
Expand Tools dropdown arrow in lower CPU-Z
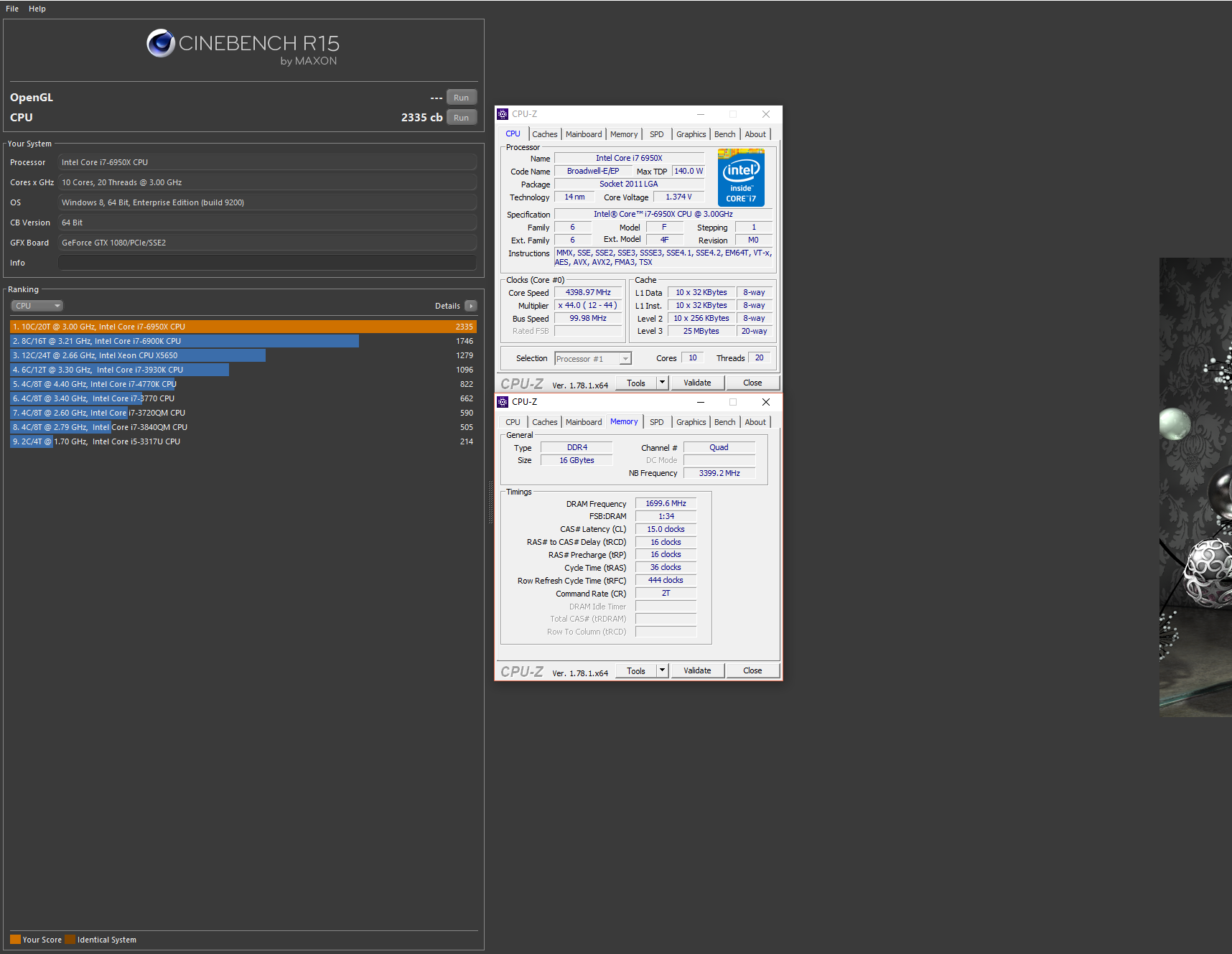663,671
